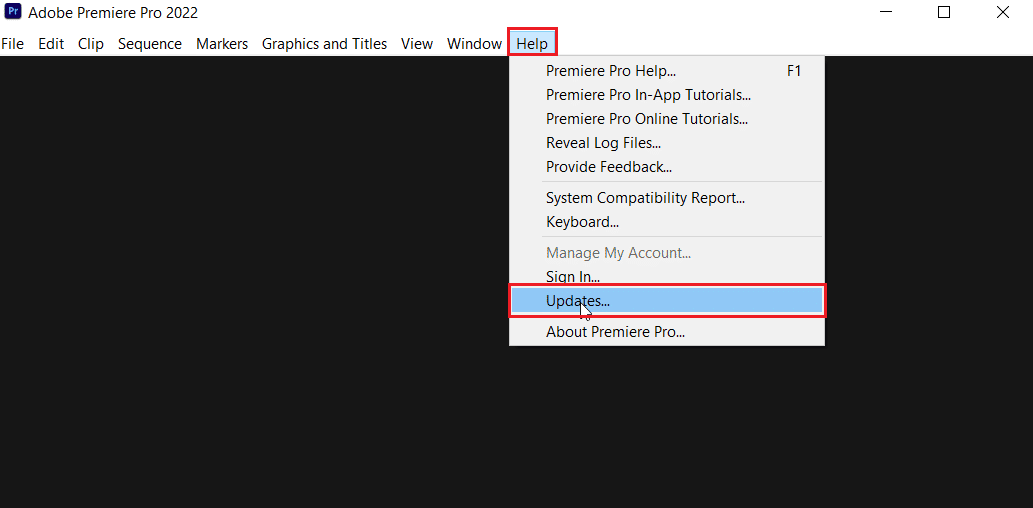Maximize the Premiere Pro window

coord(944,12)
